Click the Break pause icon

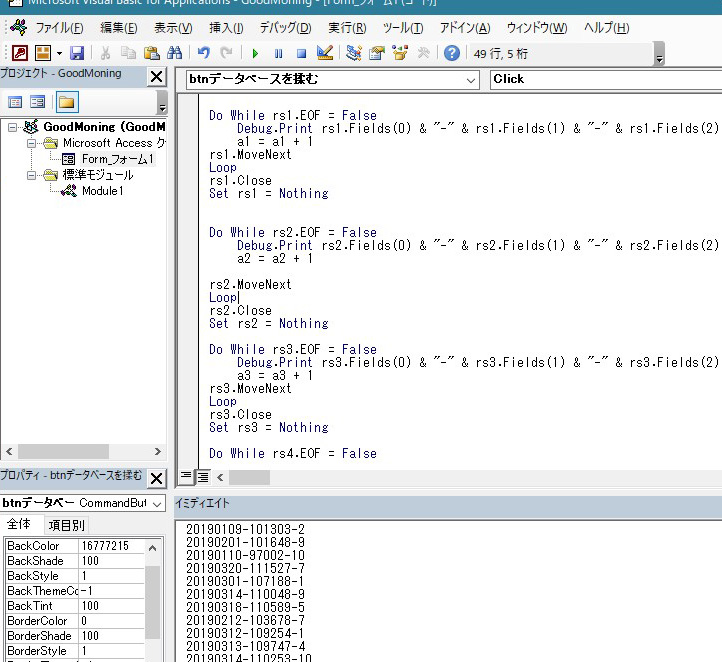coord(279,53)
